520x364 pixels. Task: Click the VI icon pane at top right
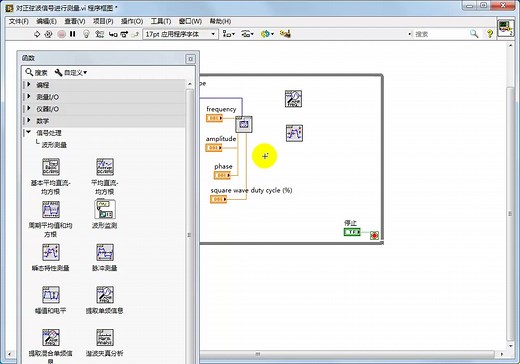506,28
